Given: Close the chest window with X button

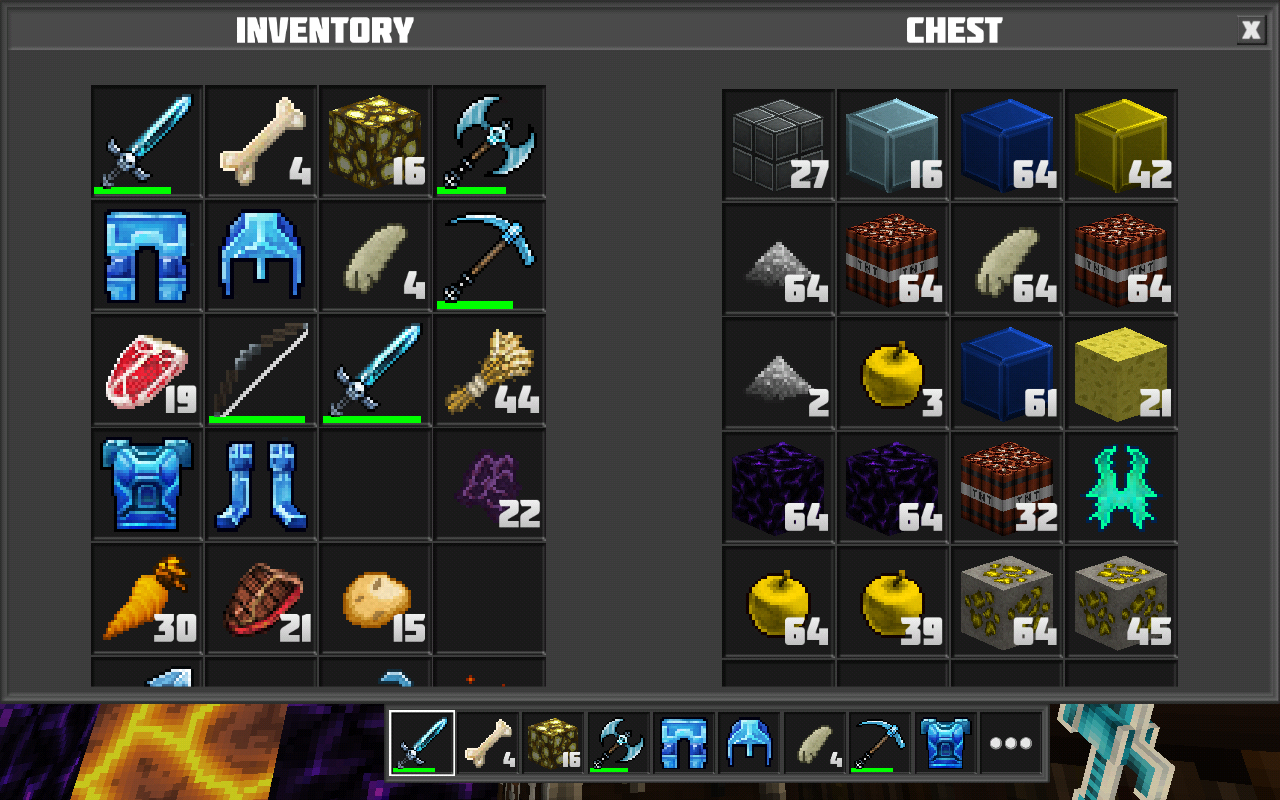Looking at the screenshot, I should [x=1251, y=30].
